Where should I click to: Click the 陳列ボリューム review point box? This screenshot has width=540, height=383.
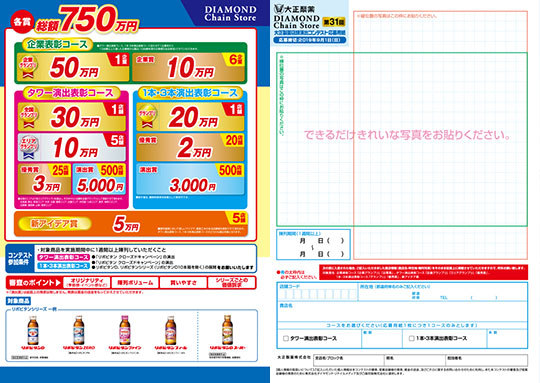click(x=135, y=282)
